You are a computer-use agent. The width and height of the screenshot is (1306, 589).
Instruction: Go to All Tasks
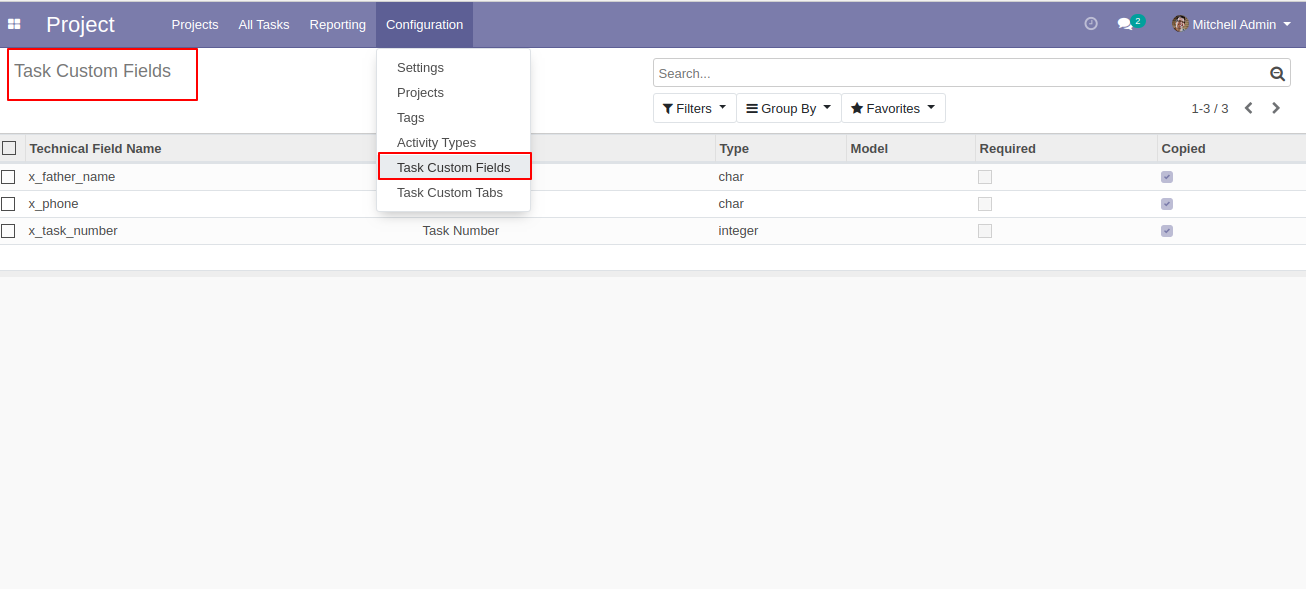tap(264, 24)
